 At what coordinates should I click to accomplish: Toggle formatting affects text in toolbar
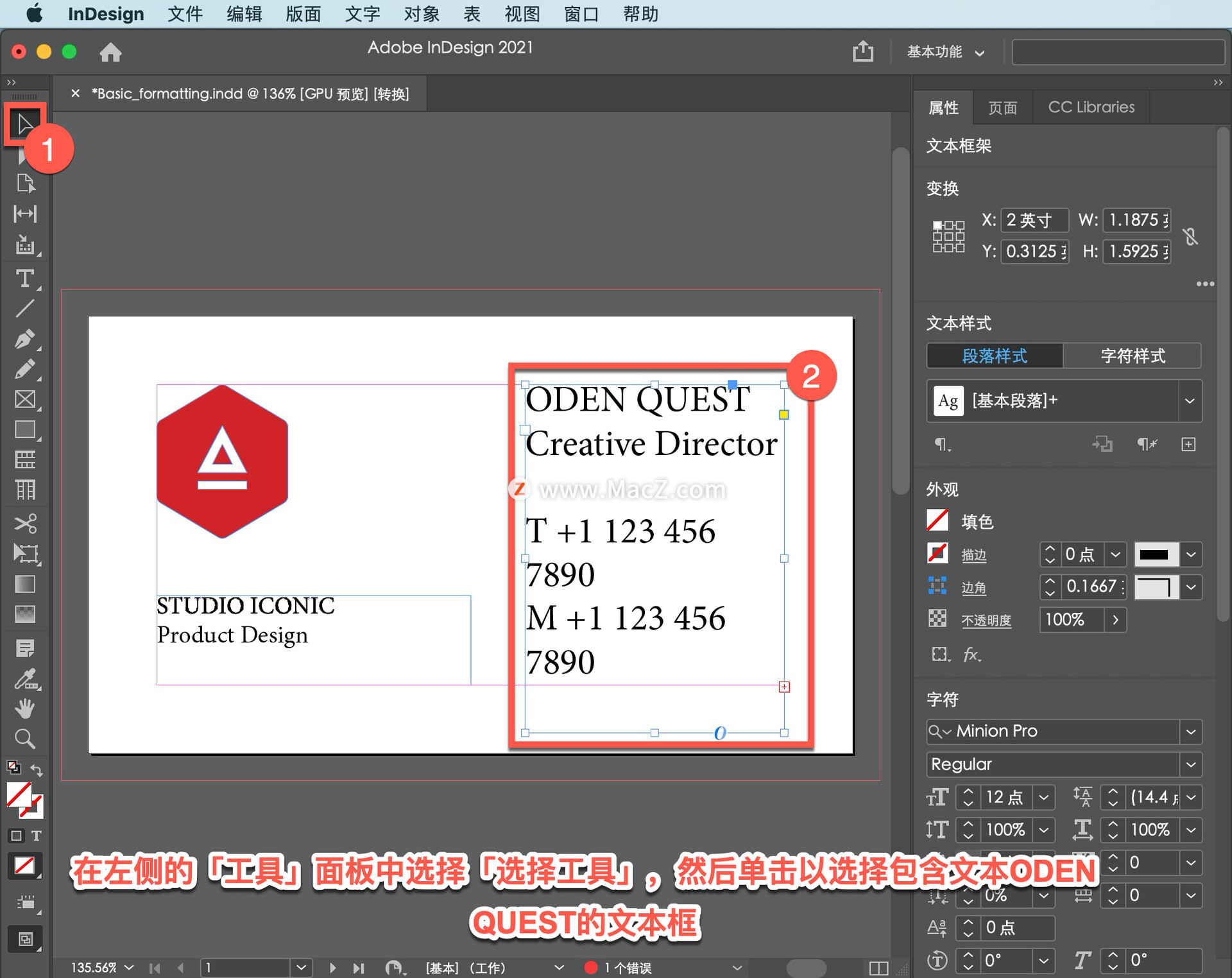click(37, 835)
